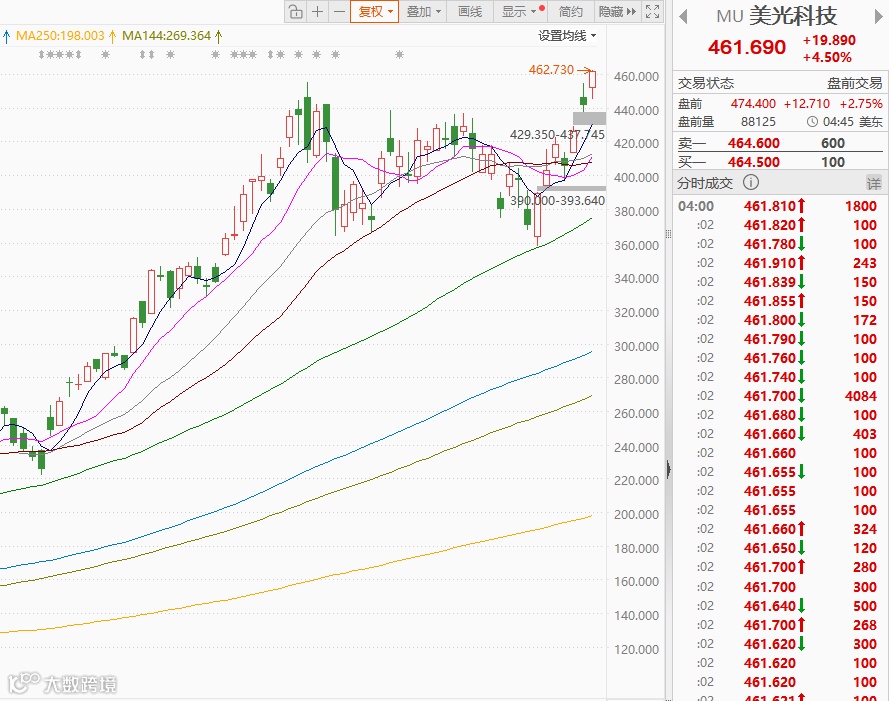Click the blue up arrow before MA250 label
The image size is (889, 701).
[7, 37]
